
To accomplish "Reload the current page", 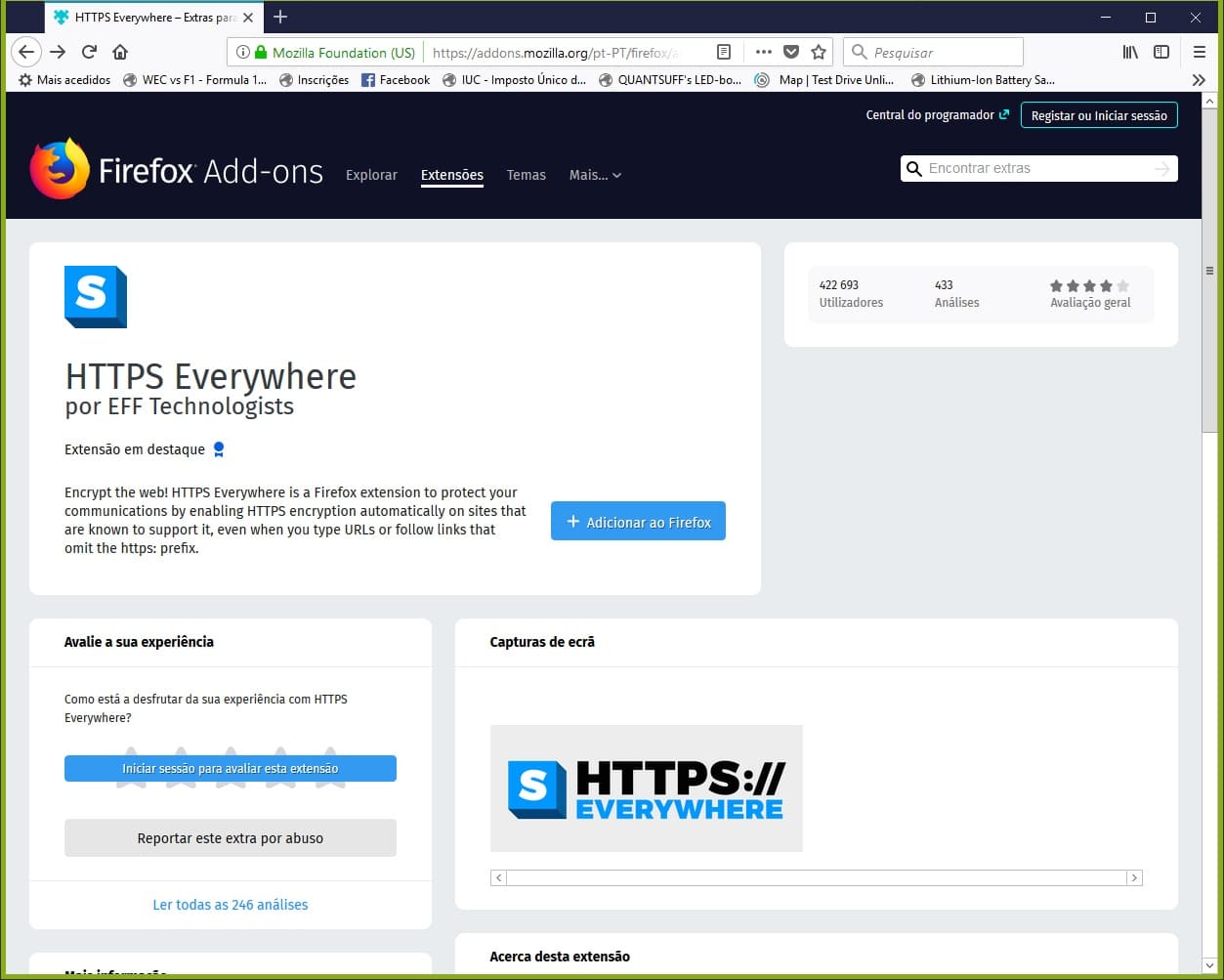I will pos(89,52).
